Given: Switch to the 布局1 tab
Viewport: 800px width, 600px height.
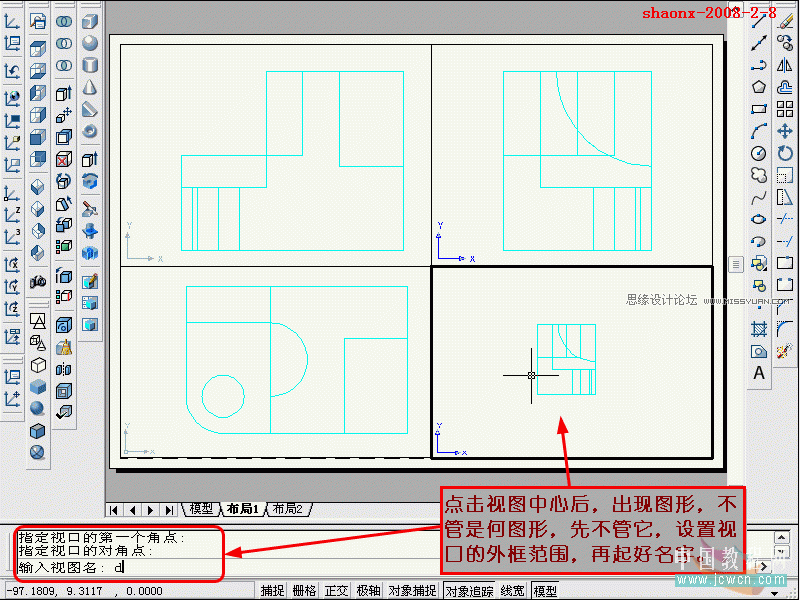Looking at the screenshot, I should (x=243, y=509).
